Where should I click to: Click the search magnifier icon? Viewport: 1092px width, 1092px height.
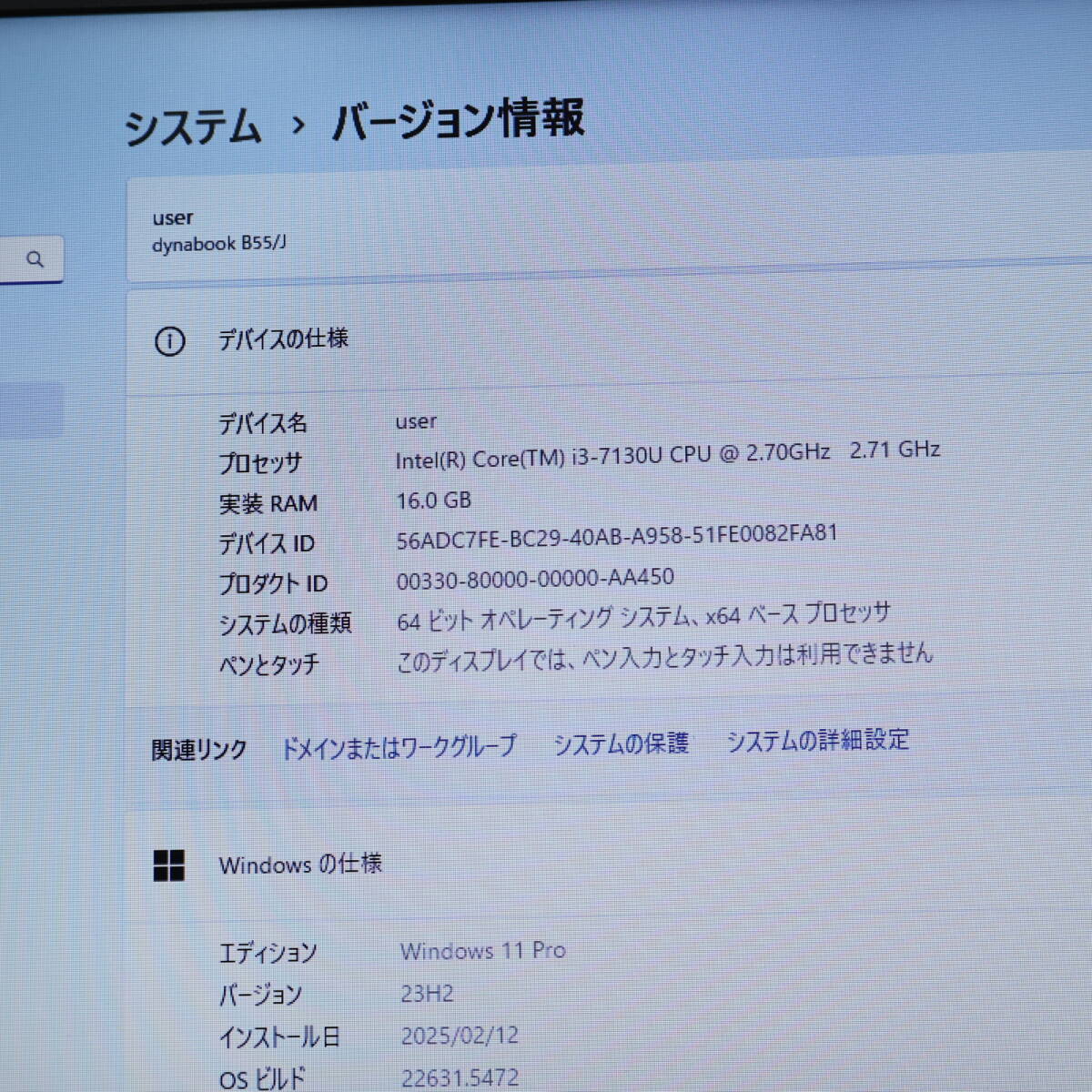coord(35,259)
